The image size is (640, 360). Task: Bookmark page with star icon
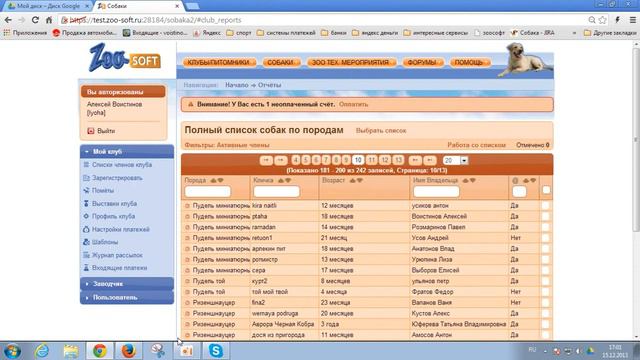click(x=603, y=20)
